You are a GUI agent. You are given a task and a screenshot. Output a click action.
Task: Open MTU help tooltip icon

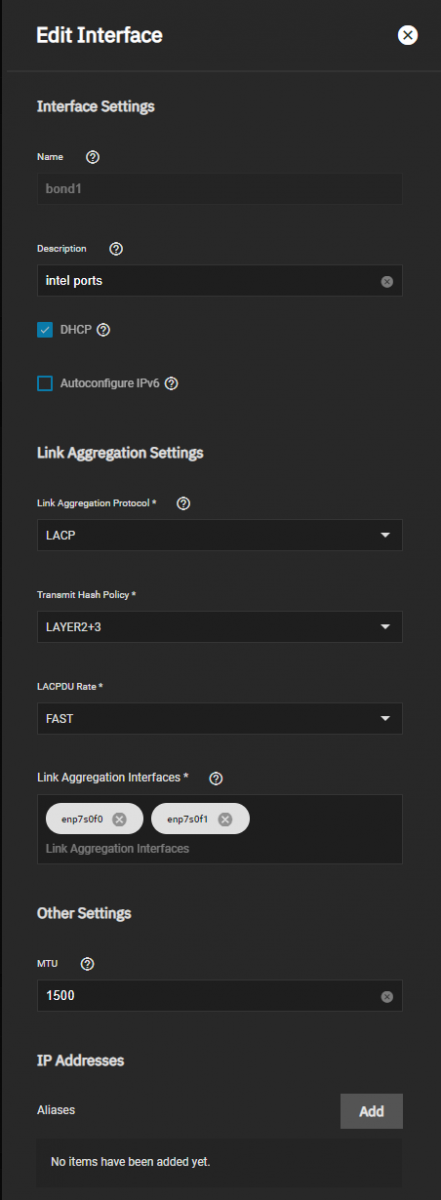(87, 964)
